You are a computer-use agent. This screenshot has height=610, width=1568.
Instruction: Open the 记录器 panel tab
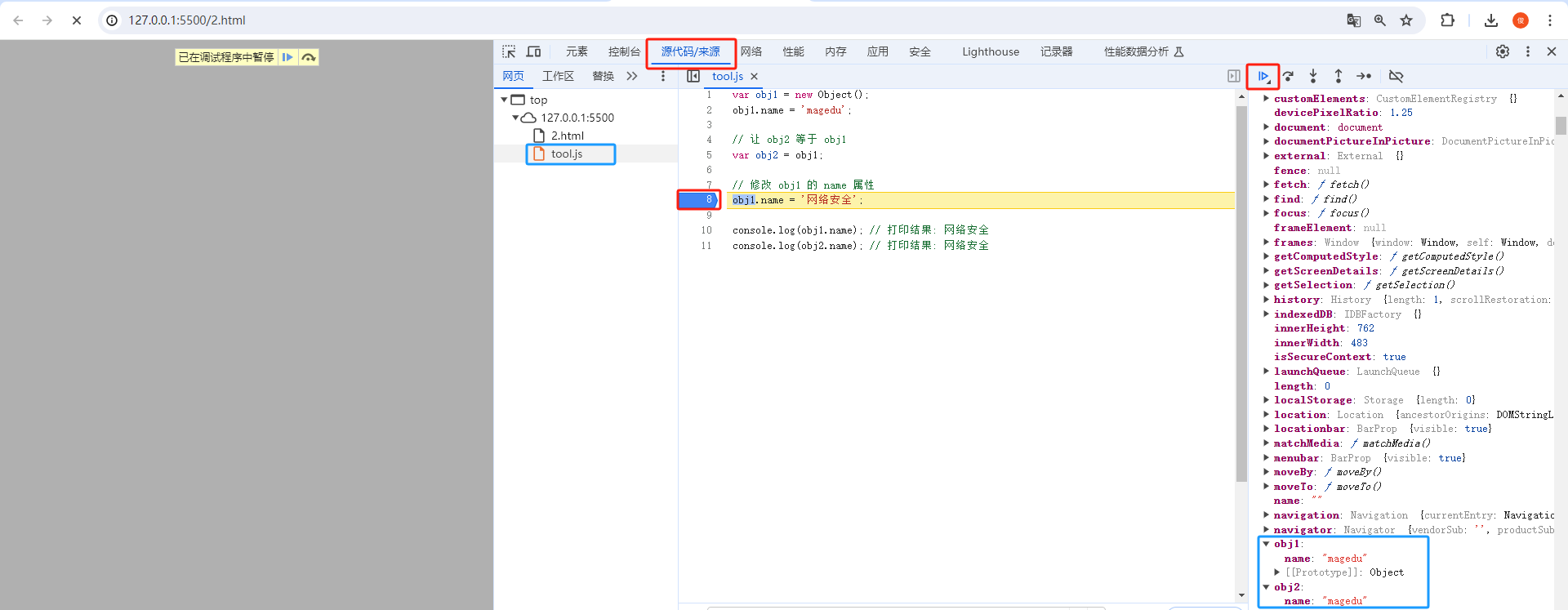(1057, 51)
